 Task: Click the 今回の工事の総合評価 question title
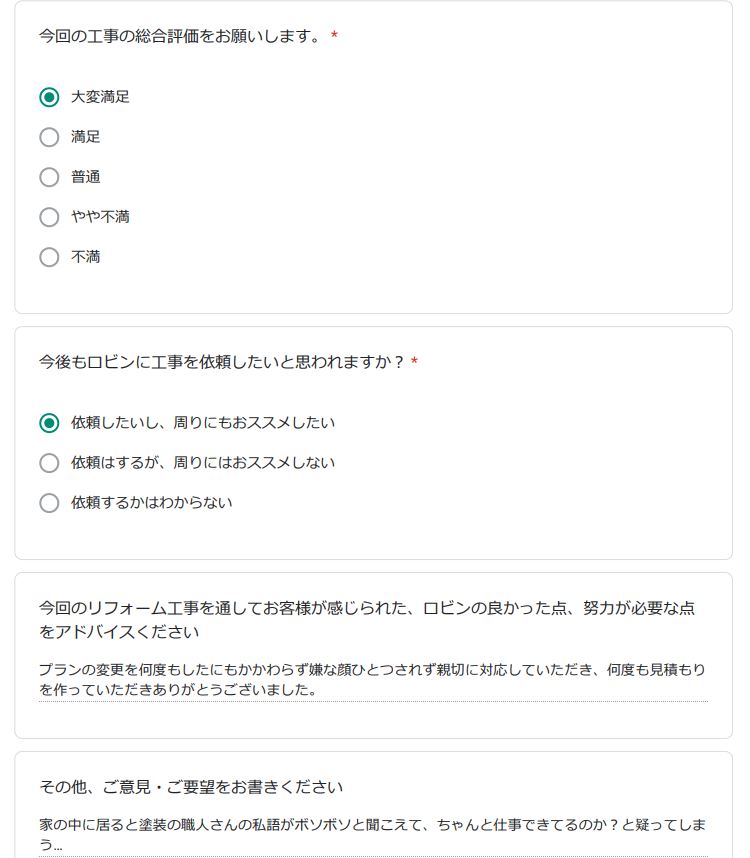180,37
